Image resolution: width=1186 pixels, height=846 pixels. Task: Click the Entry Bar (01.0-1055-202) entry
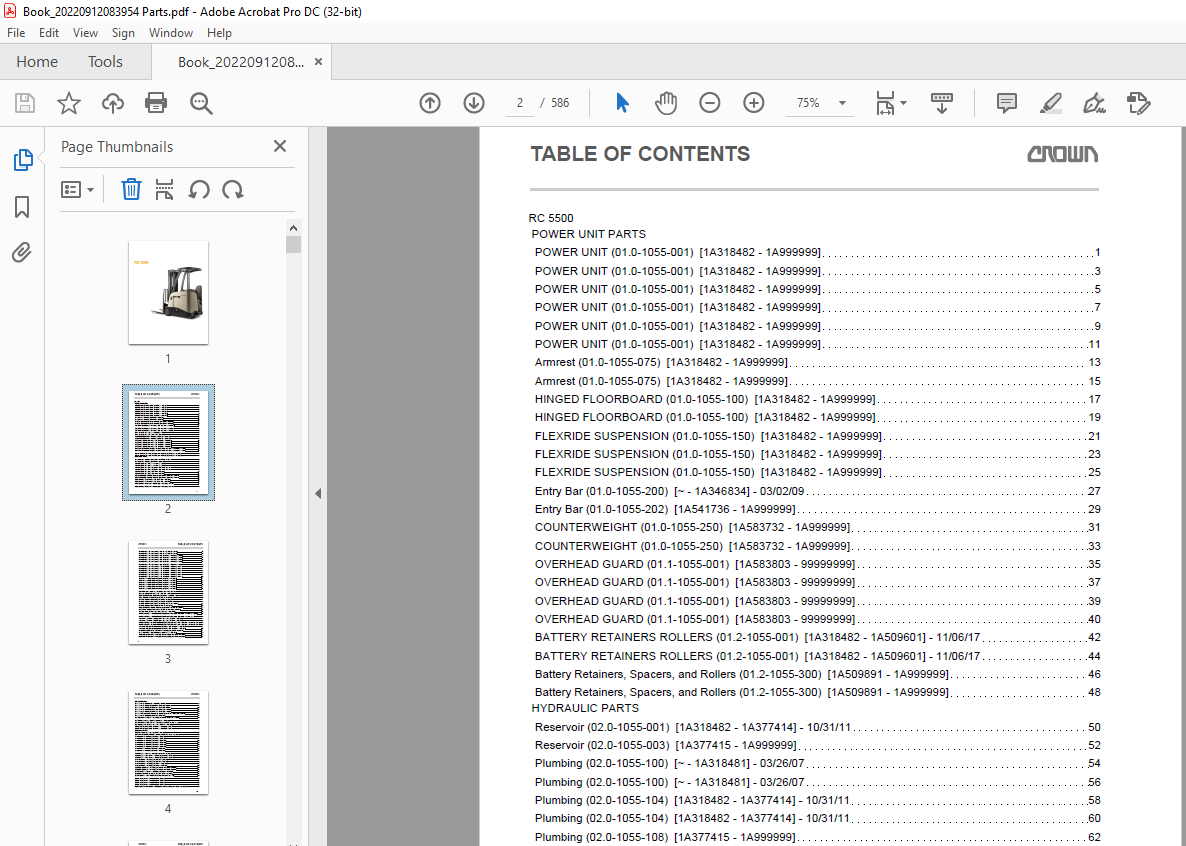coord(817,509)
